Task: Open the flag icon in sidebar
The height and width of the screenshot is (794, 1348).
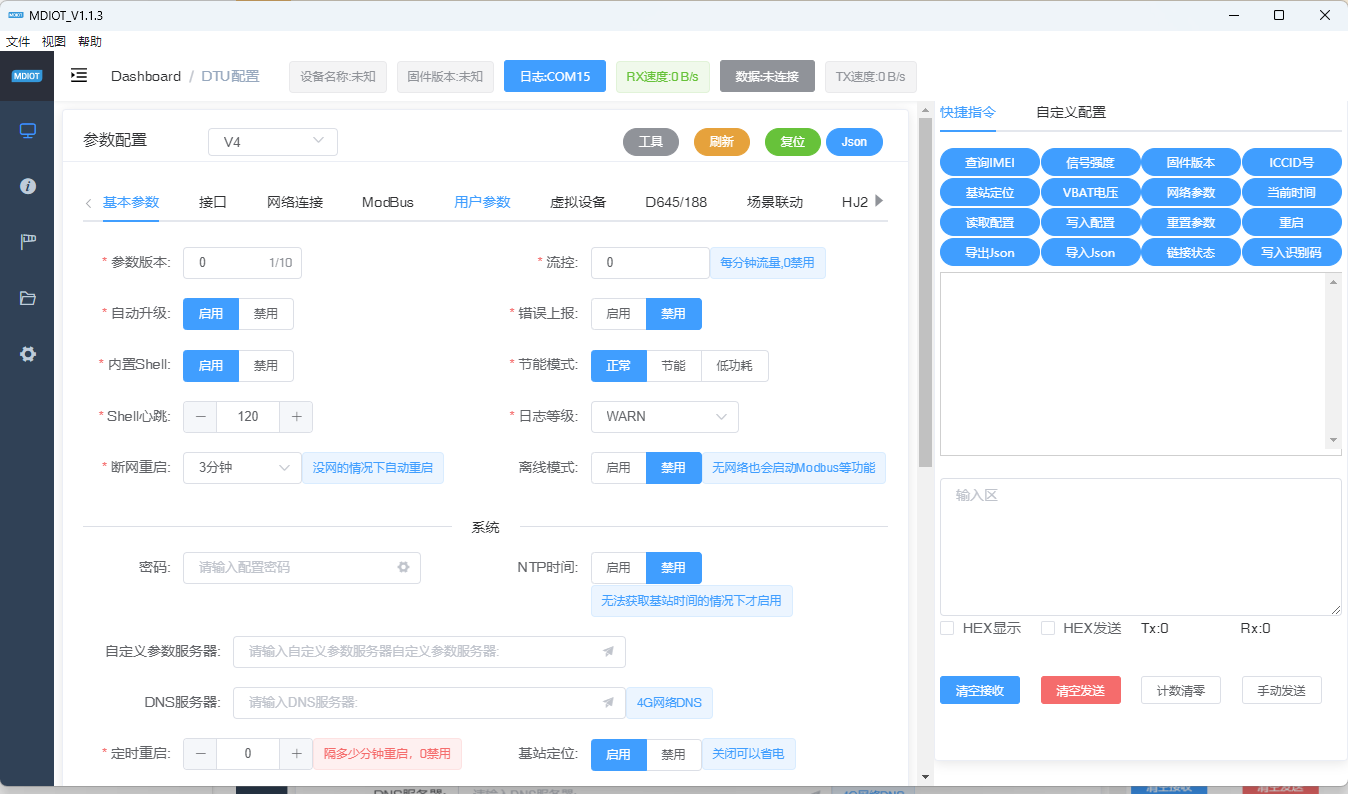Action: [x=28, y=242]
